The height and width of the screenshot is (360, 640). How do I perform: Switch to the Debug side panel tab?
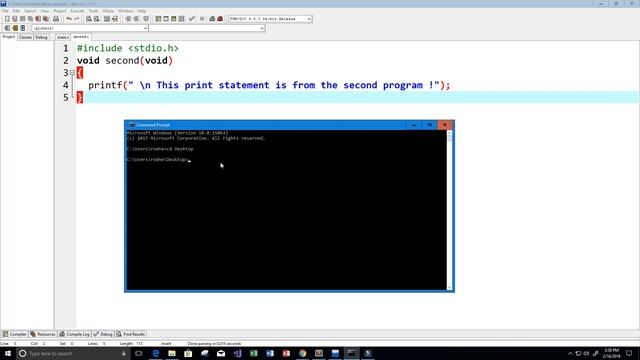41,37
